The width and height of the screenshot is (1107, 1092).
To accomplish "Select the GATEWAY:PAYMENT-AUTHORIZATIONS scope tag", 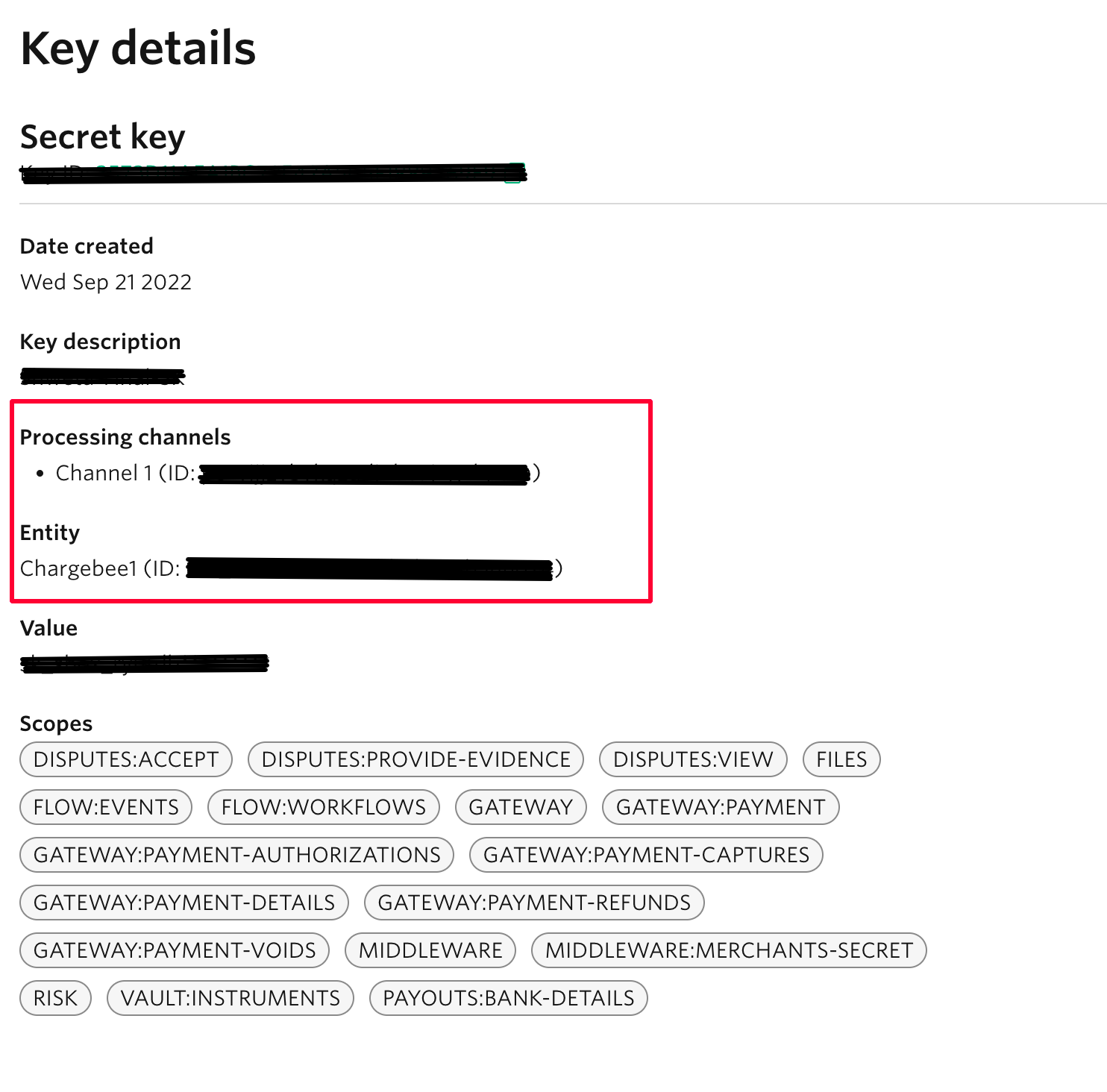I will tap(237, 855).
